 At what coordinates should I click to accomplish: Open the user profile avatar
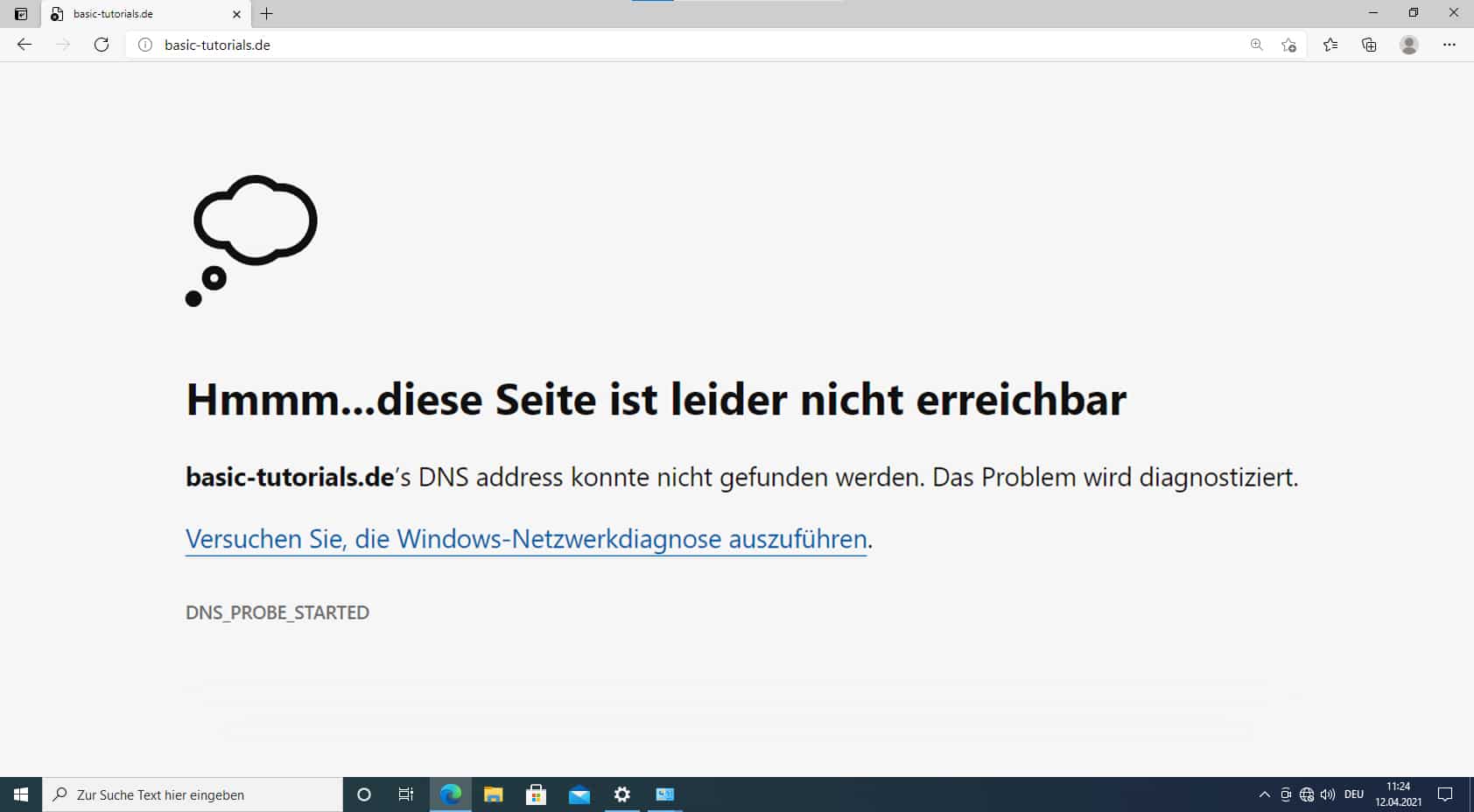(x=1408, y=45)
